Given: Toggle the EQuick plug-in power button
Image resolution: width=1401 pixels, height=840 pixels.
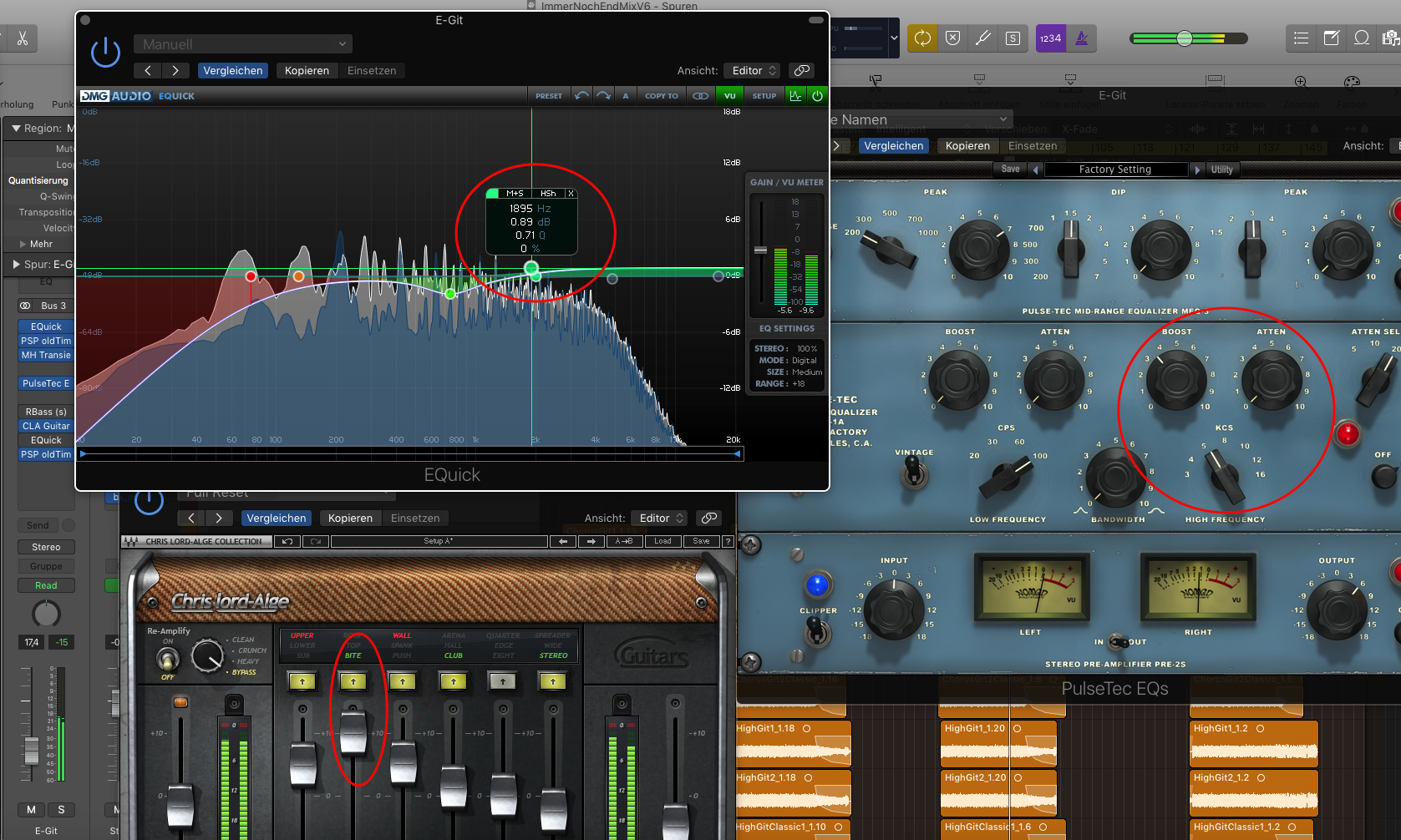Looking at the screenshot, I should coord(105,53).
